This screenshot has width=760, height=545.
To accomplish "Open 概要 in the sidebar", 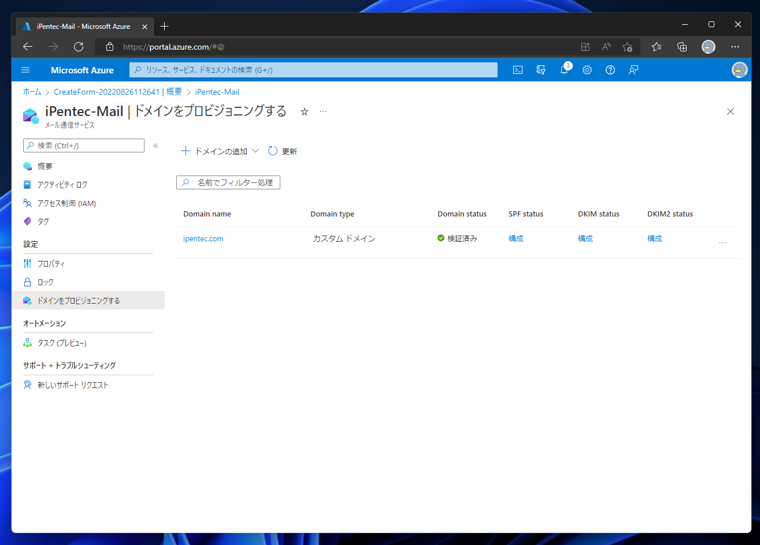I will (x=45, y=166).
